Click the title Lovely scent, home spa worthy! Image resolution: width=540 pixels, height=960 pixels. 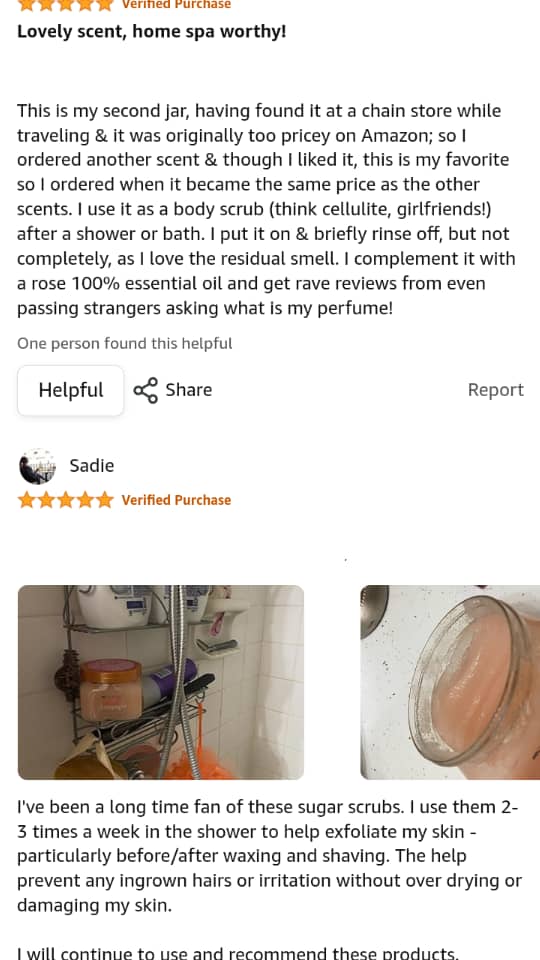point(151,31)
